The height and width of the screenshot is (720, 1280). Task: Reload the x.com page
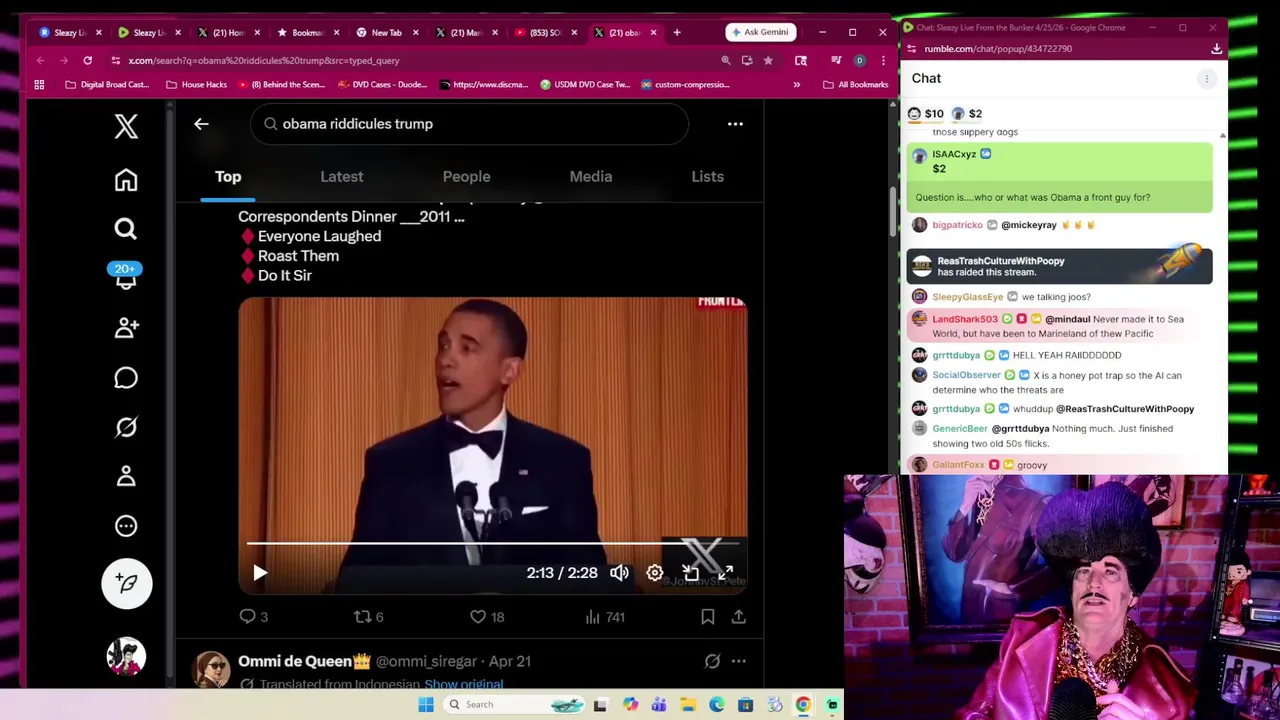point(88,61)
